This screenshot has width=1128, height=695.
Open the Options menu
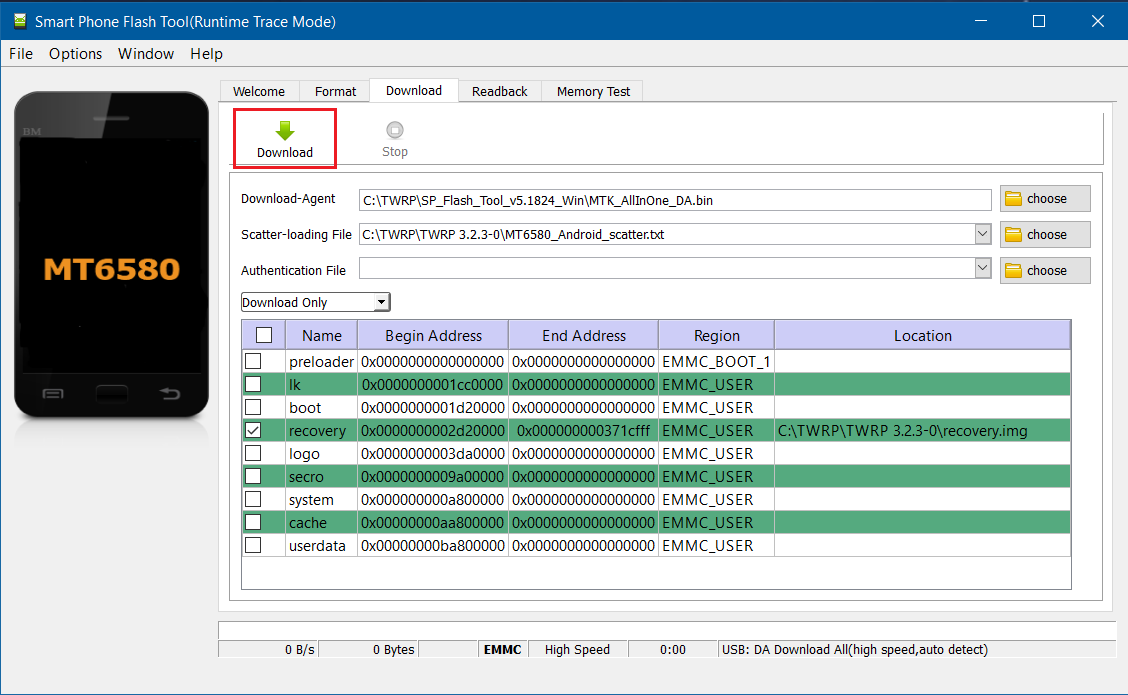pyautogui.click(x=75, y=54)
